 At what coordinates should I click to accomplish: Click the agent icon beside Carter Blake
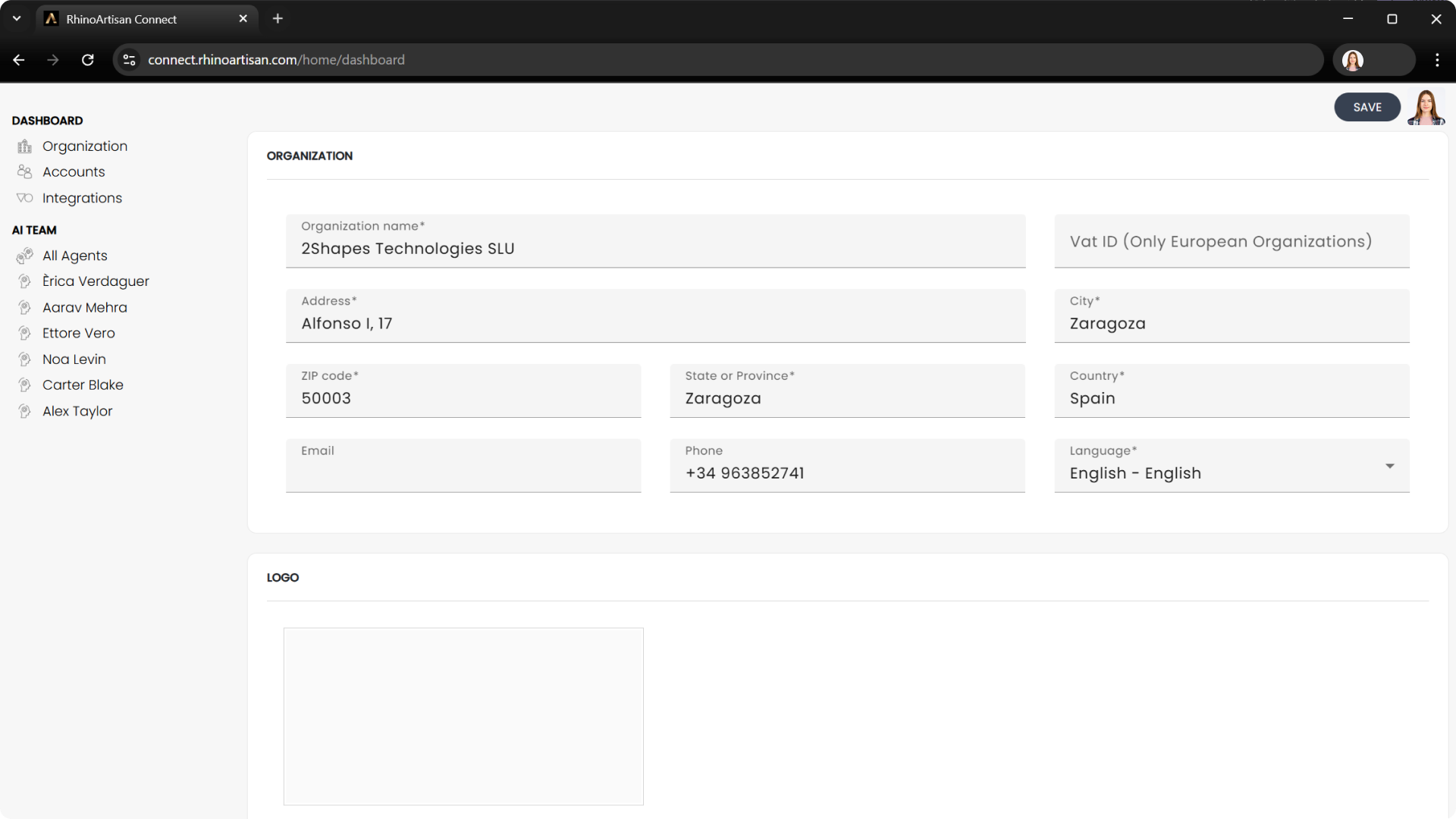(x=25, y=385)
